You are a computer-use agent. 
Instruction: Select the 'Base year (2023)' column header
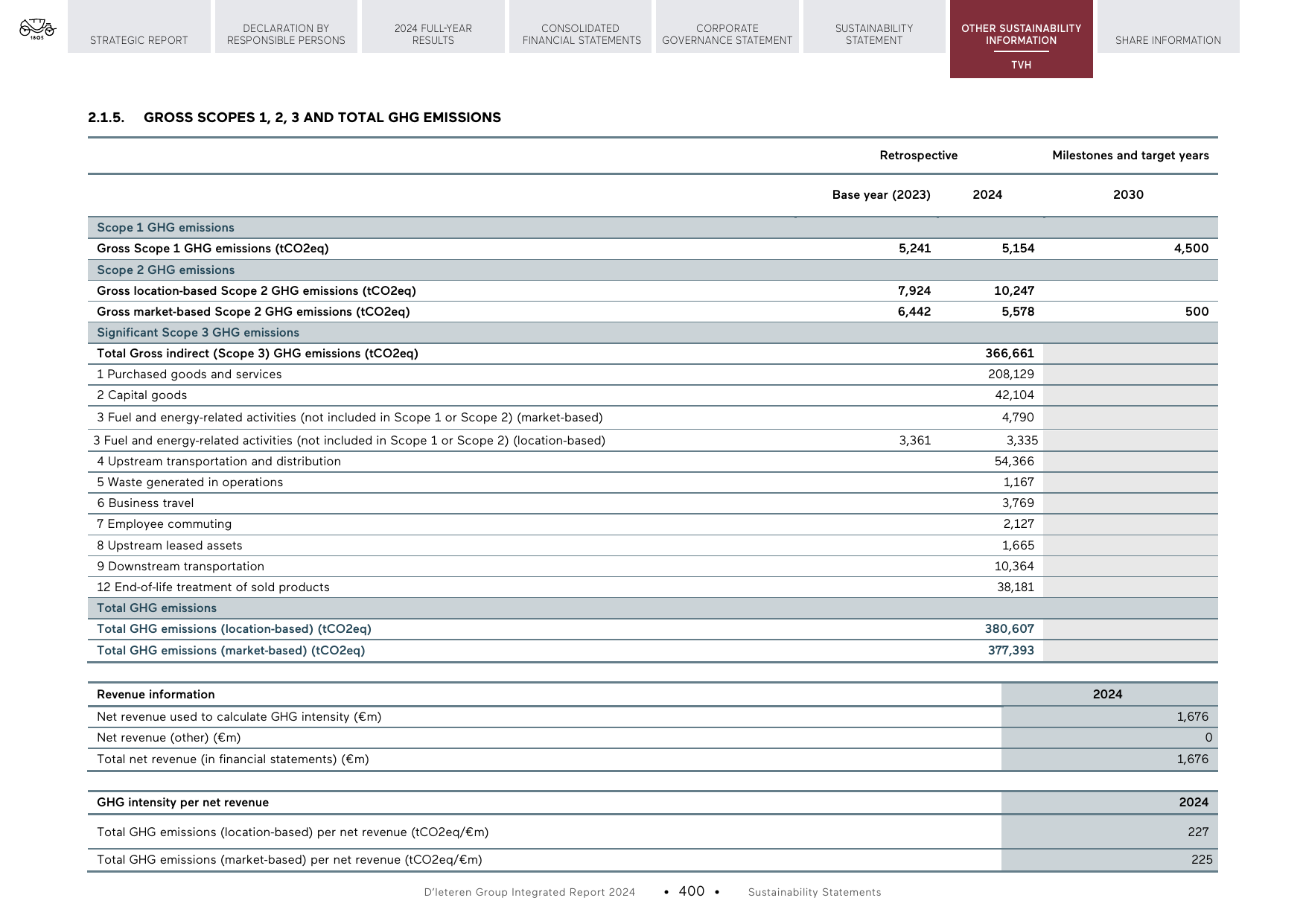click(x=882, y=195)
